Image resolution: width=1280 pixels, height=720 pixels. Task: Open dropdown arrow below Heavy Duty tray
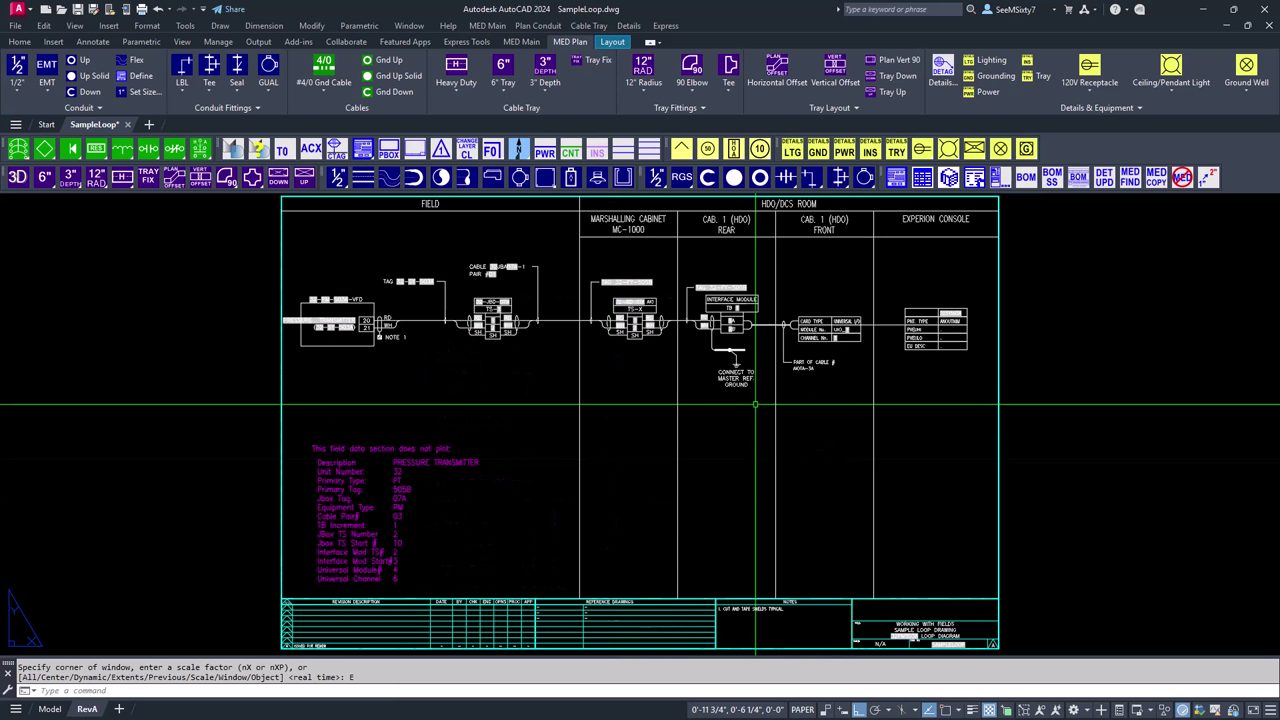tap(456, 92)
